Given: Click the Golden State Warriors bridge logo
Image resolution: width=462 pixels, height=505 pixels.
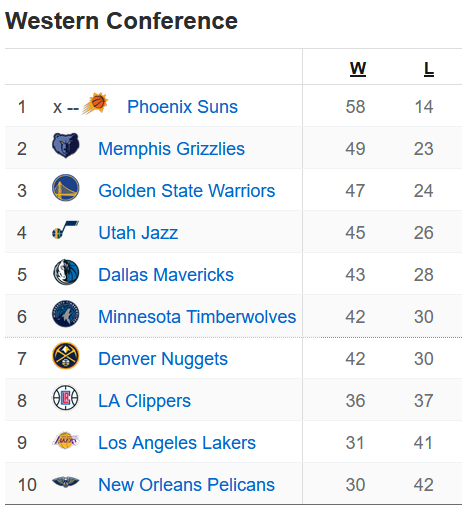Looking at the screenshot, I should point(66,187).
